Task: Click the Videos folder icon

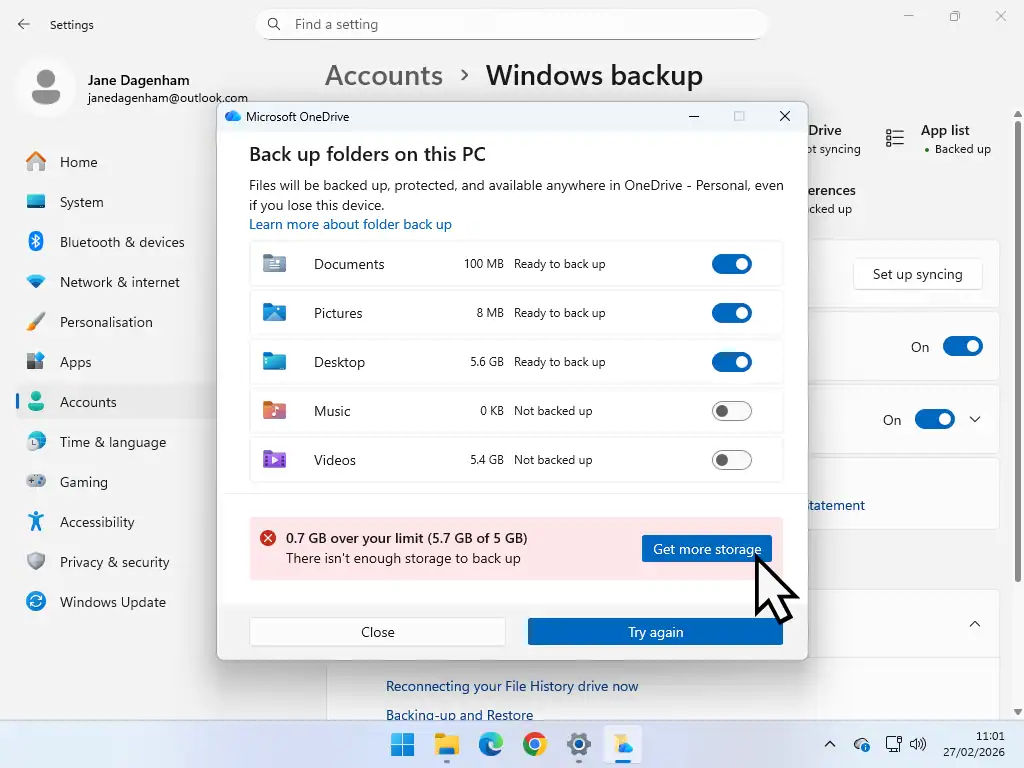Action: (x=273, y=459)
